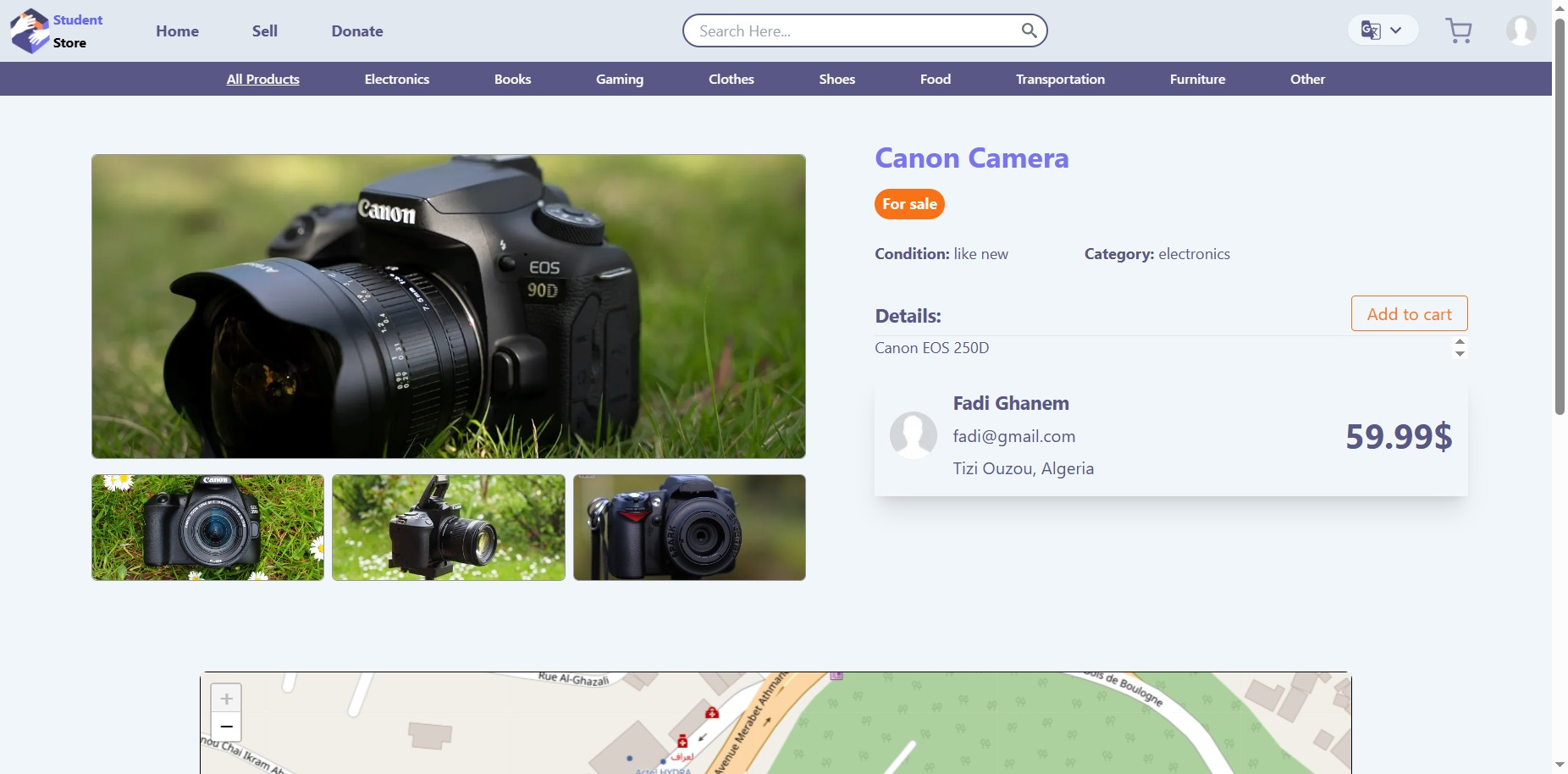Click the page scrollbar down arrow
The width and height of the screenshot is (1568, 774).
coord(1560,766)
